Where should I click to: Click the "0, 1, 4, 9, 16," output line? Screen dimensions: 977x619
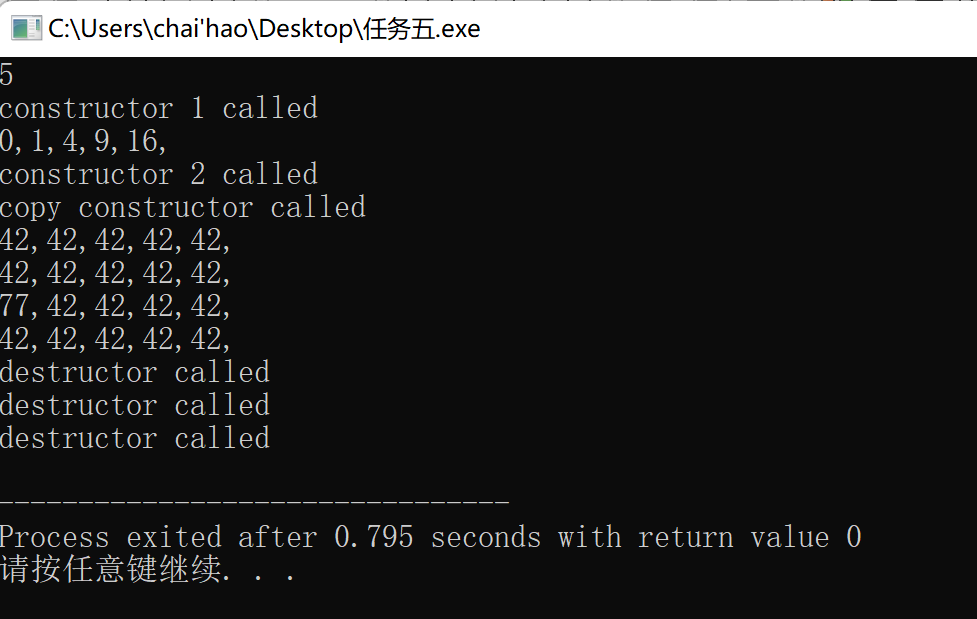tap(83, 142)
